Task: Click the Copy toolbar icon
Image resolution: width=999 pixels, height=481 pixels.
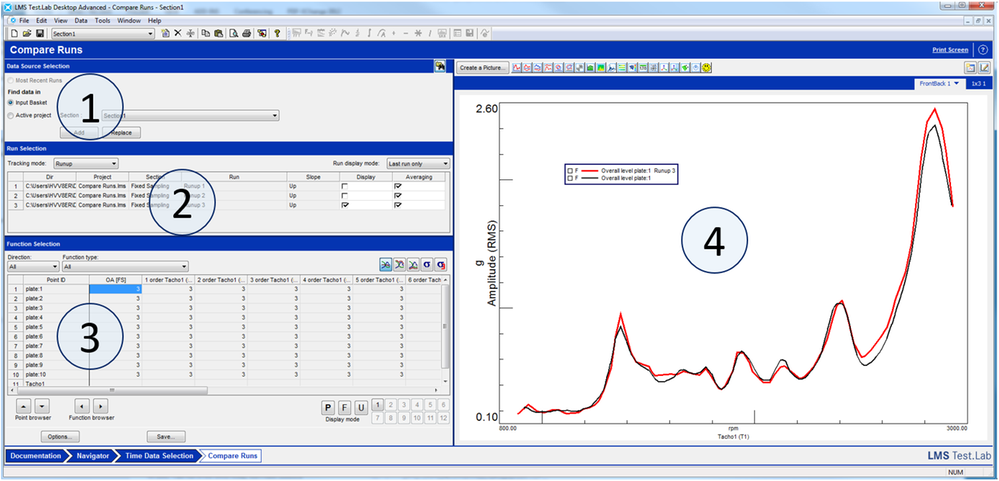Action: (205, 33)
